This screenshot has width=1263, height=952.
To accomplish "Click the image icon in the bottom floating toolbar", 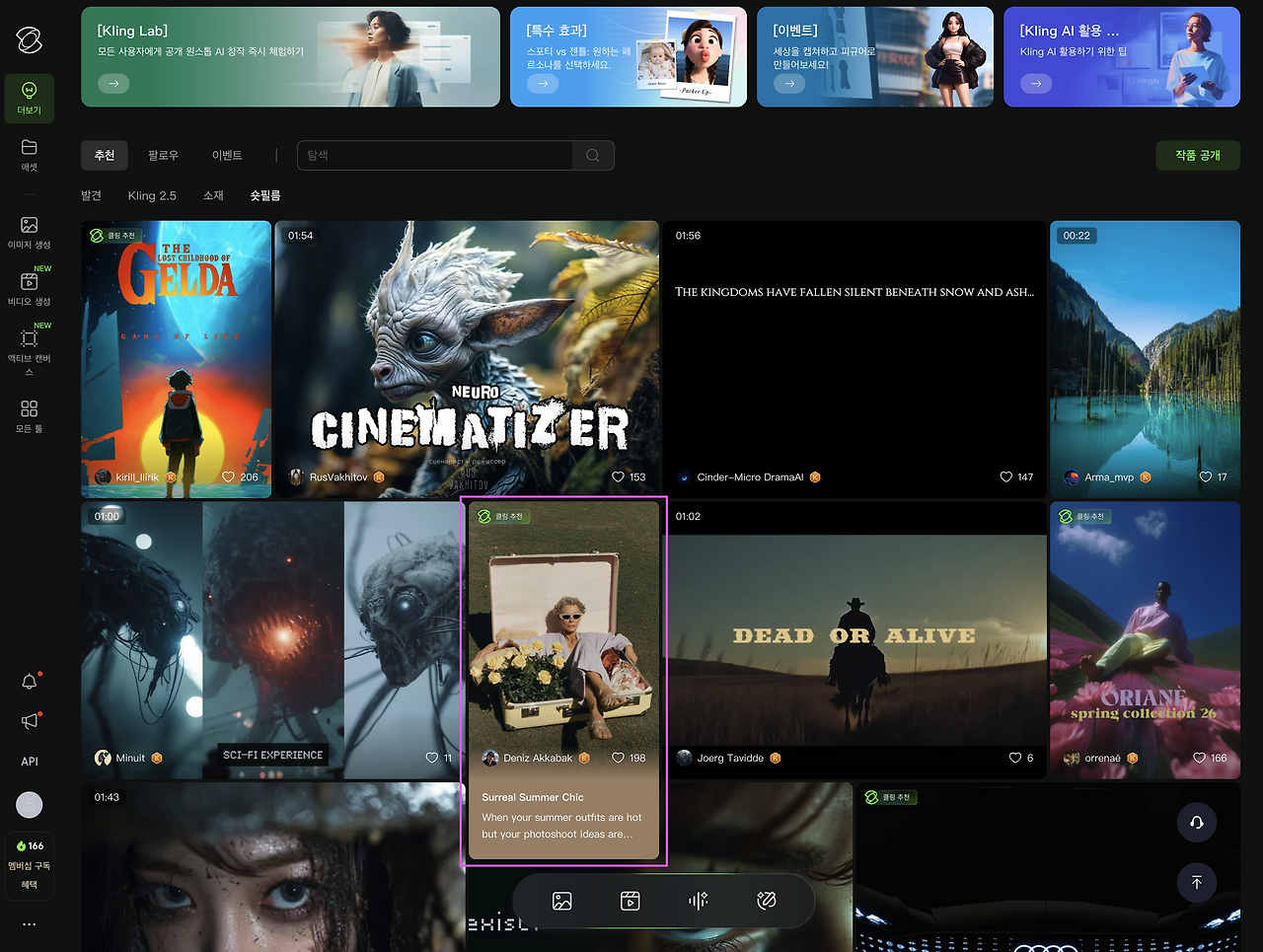I will pyautogui.click(x=562, y=901).
